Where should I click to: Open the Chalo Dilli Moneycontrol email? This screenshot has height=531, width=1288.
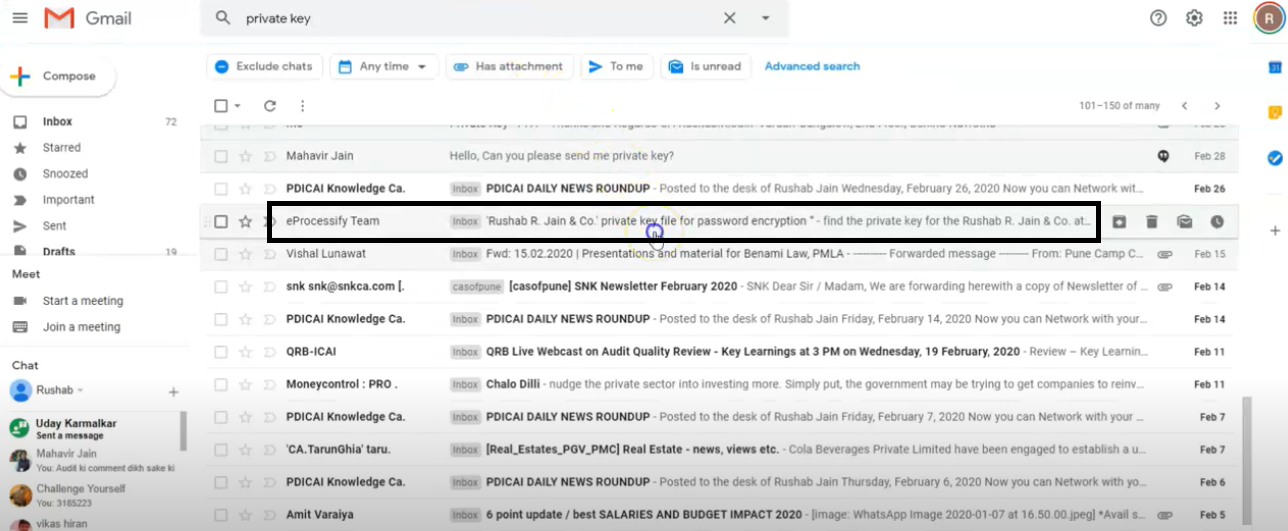point(719,384)
